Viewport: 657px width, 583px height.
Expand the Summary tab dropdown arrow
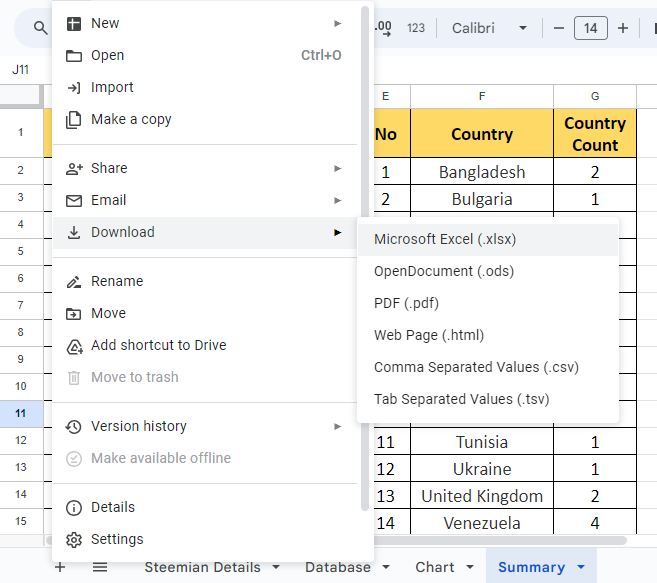point(581,568)
